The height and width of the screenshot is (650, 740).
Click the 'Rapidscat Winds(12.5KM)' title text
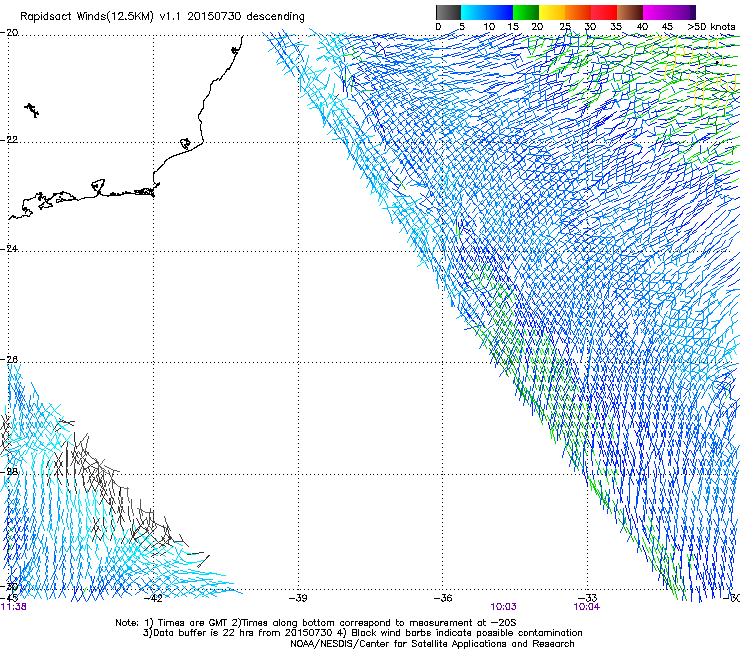click(x=87, y=17)
